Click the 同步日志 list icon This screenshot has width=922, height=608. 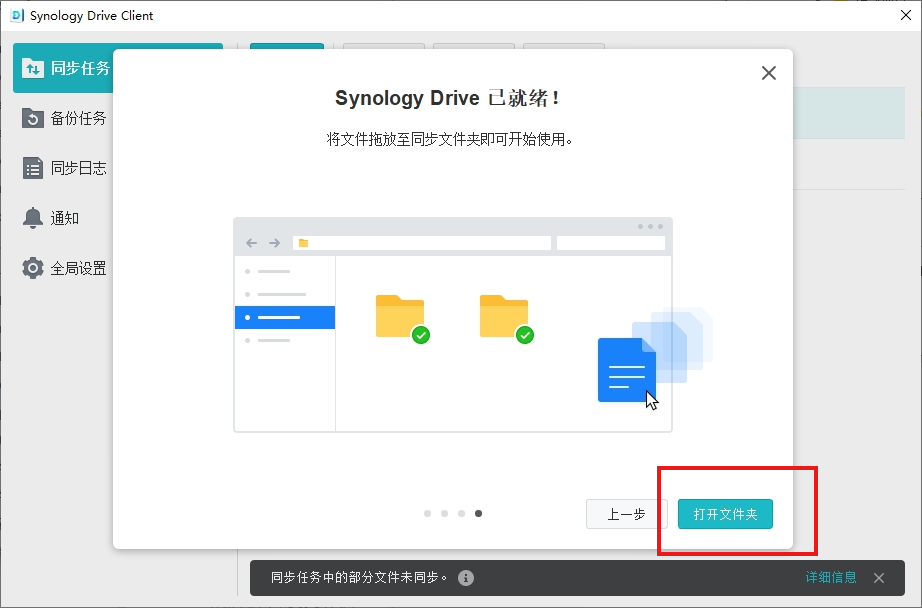click(x=33, y=168)
